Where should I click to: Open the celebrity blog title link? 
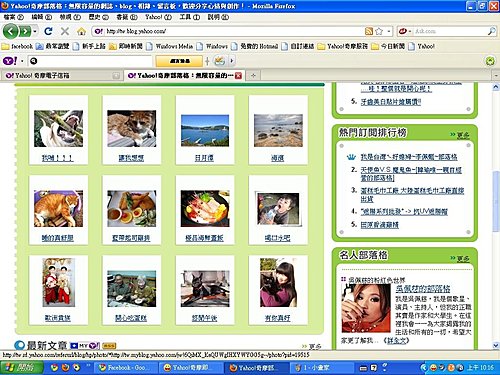pos(422,289)
